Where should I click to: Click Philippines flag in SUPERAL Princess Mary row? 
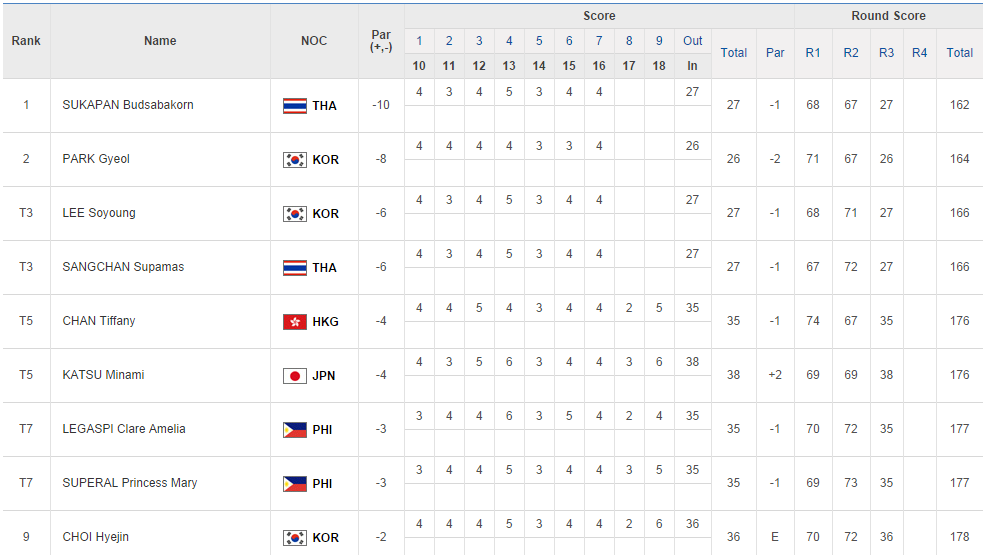[x=295, y=484]
